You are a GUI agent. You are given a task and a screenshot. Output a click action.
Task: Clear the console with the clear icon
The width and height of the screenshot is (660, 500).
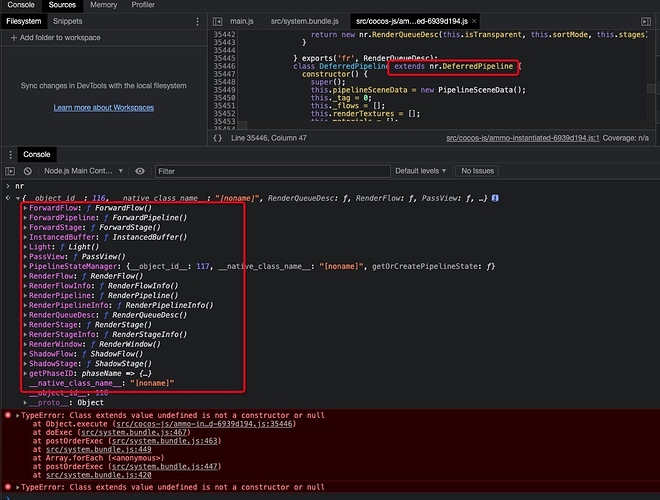pos(28,171)
